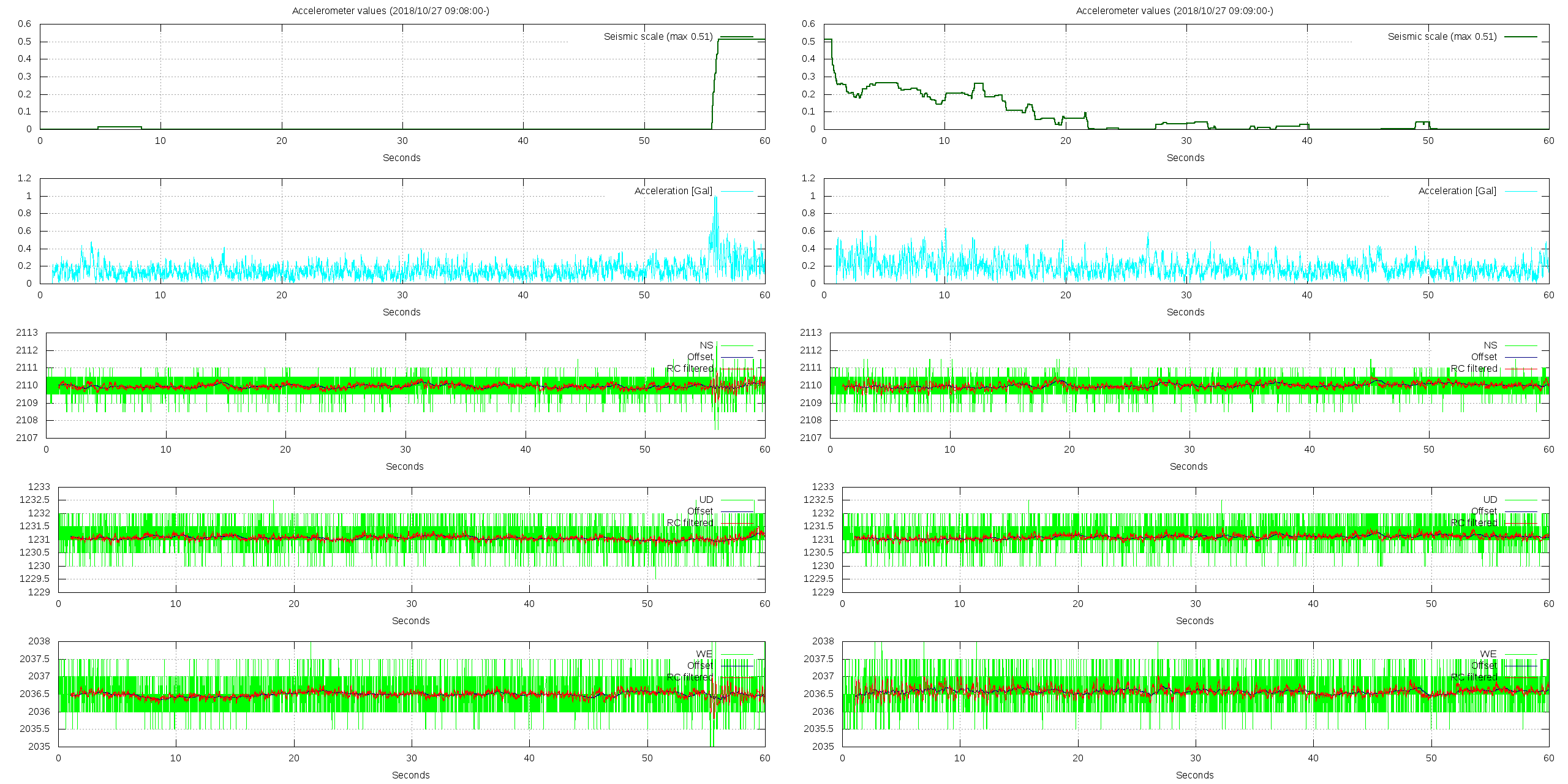Click cyan line sample in left Acceleration legend
The width and height of the screenshot is (1568, 784).
click(737, 191)
